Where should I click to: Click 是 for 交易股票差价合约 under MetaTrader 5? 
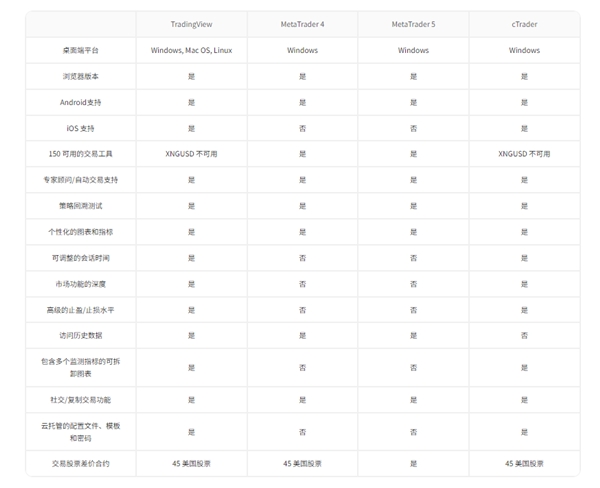(x=413, y=464)
